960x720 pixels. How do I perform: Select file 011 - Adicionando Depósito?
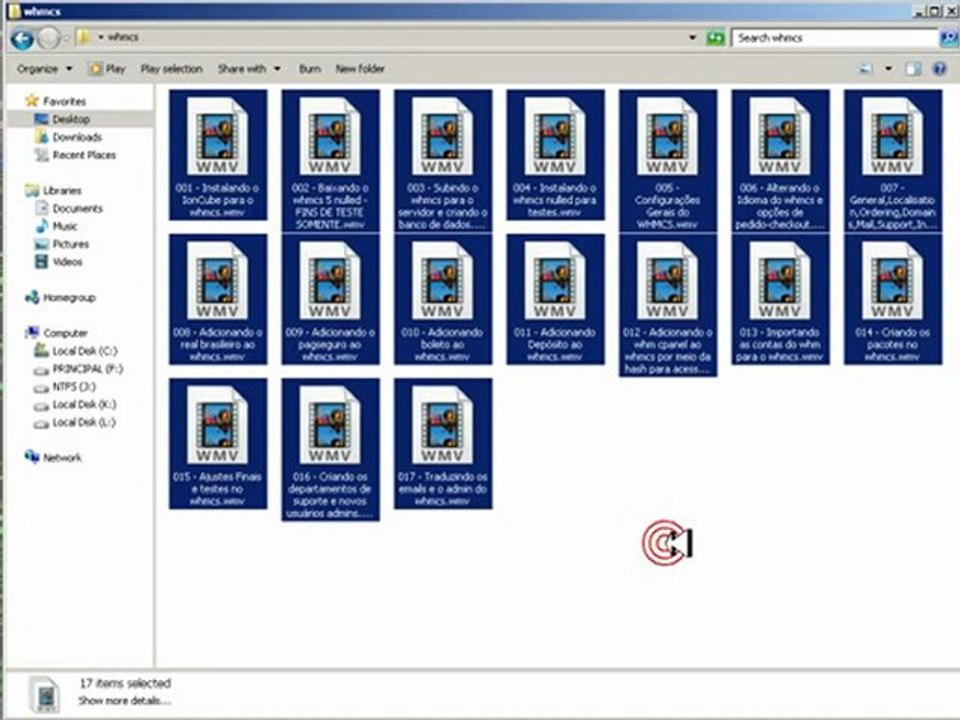pos(555,299)
